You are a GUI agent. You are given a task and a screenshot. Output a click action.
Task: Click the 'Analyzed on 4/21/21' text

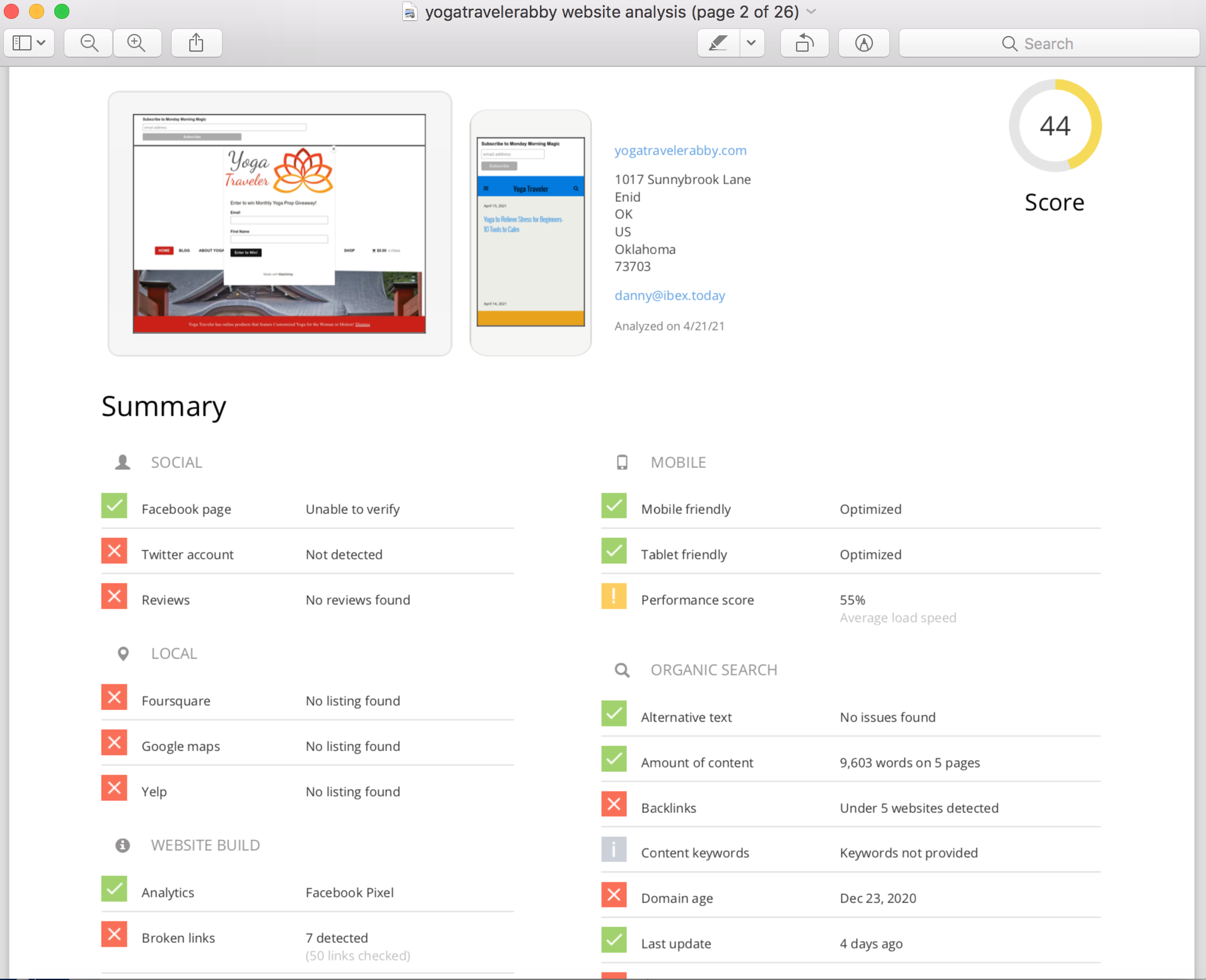point(669,326)
